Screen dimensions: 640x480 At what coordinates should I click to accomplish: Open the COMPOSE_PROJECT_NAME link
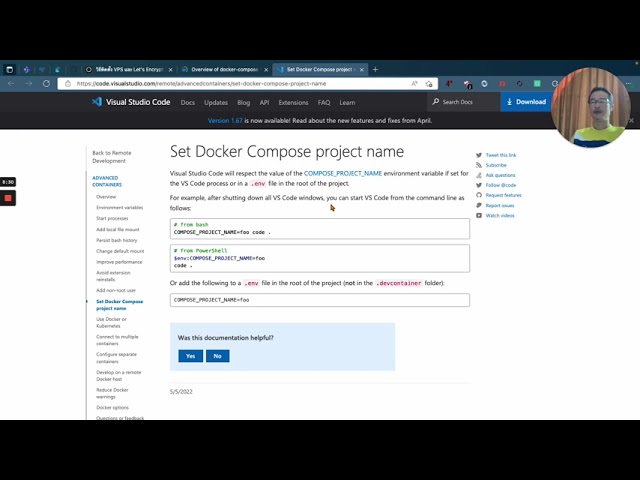(343, 173)
